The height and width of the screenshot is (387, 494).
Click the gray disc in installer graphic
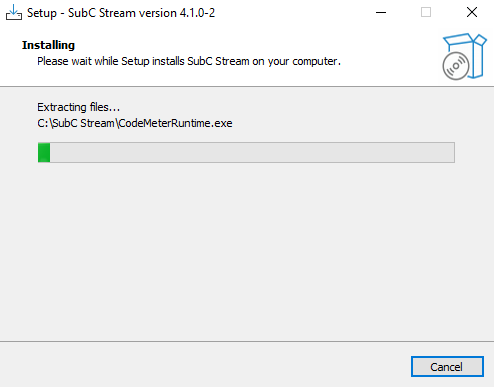(456, 66)
